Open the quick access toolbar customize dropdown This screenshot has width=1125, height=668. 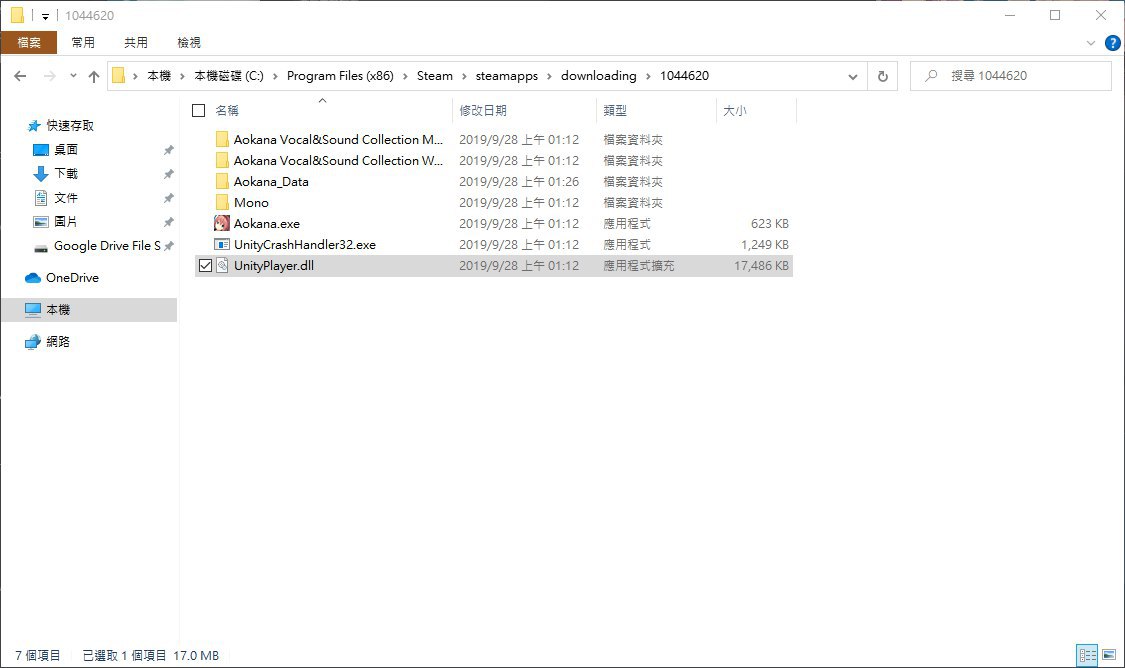point(44,16)
